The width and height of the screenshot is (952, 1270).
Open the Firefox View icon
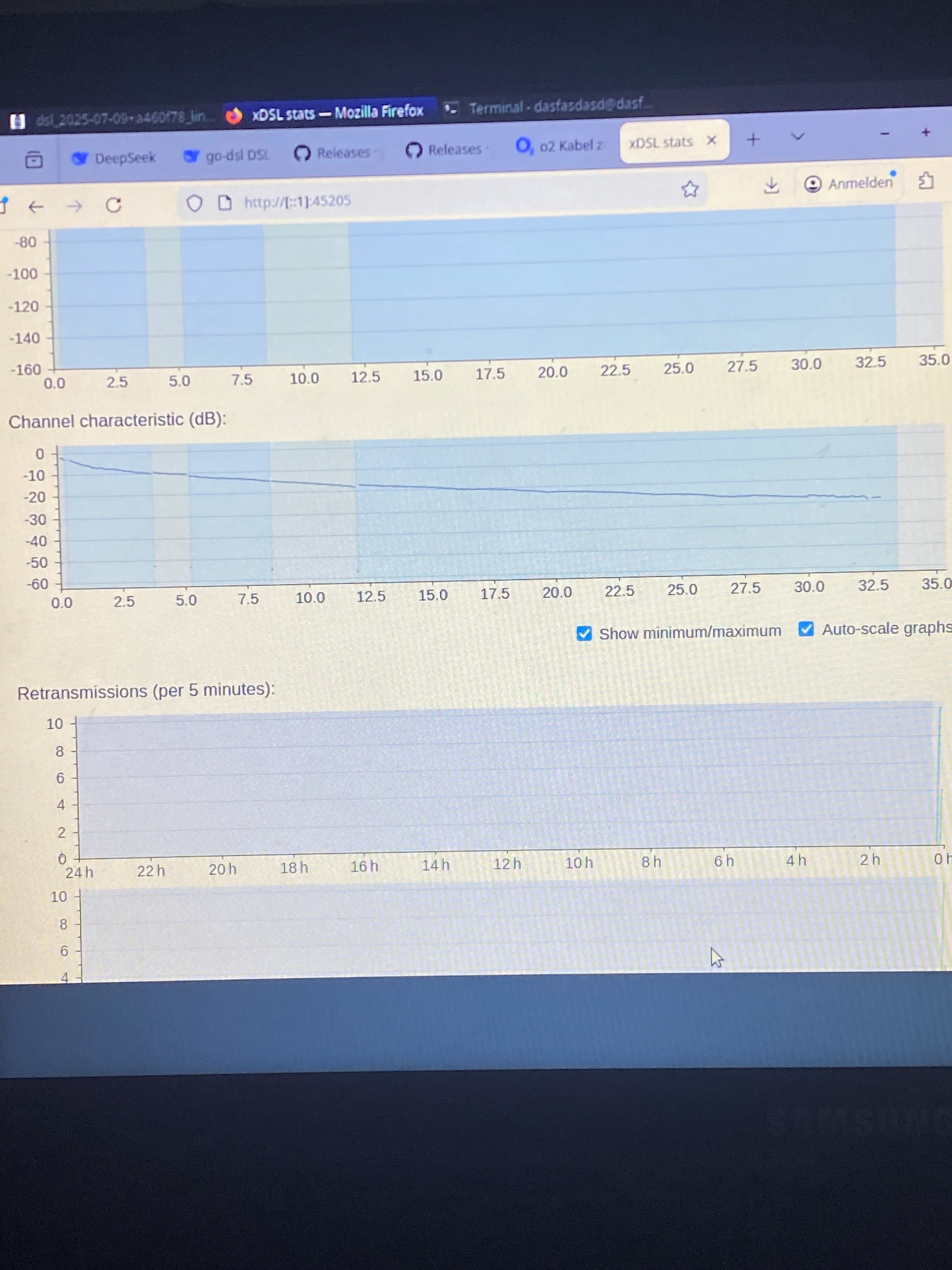(34, 160)
